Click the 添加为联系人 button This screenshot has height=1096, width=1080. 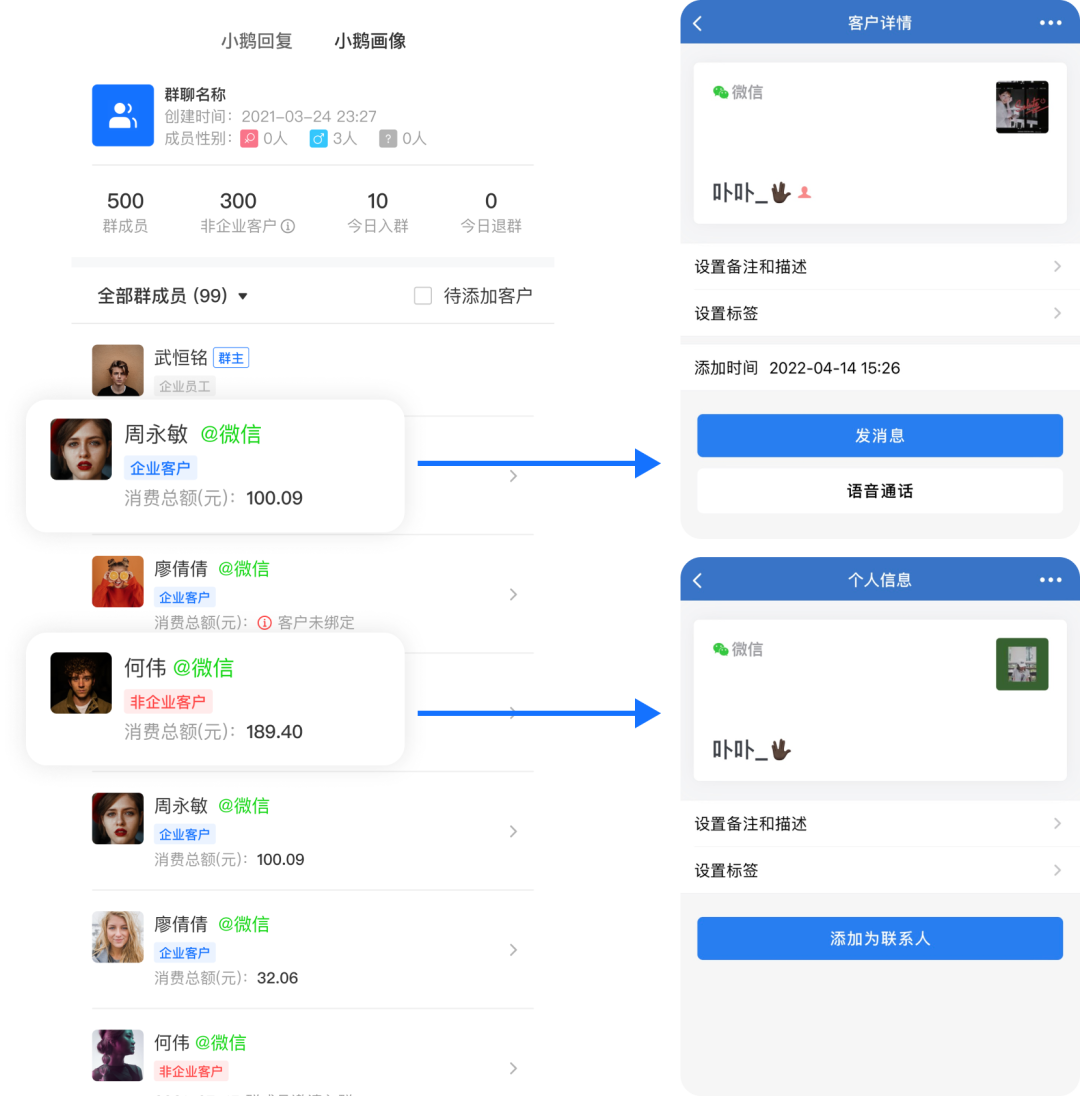(x=879, y=938)
